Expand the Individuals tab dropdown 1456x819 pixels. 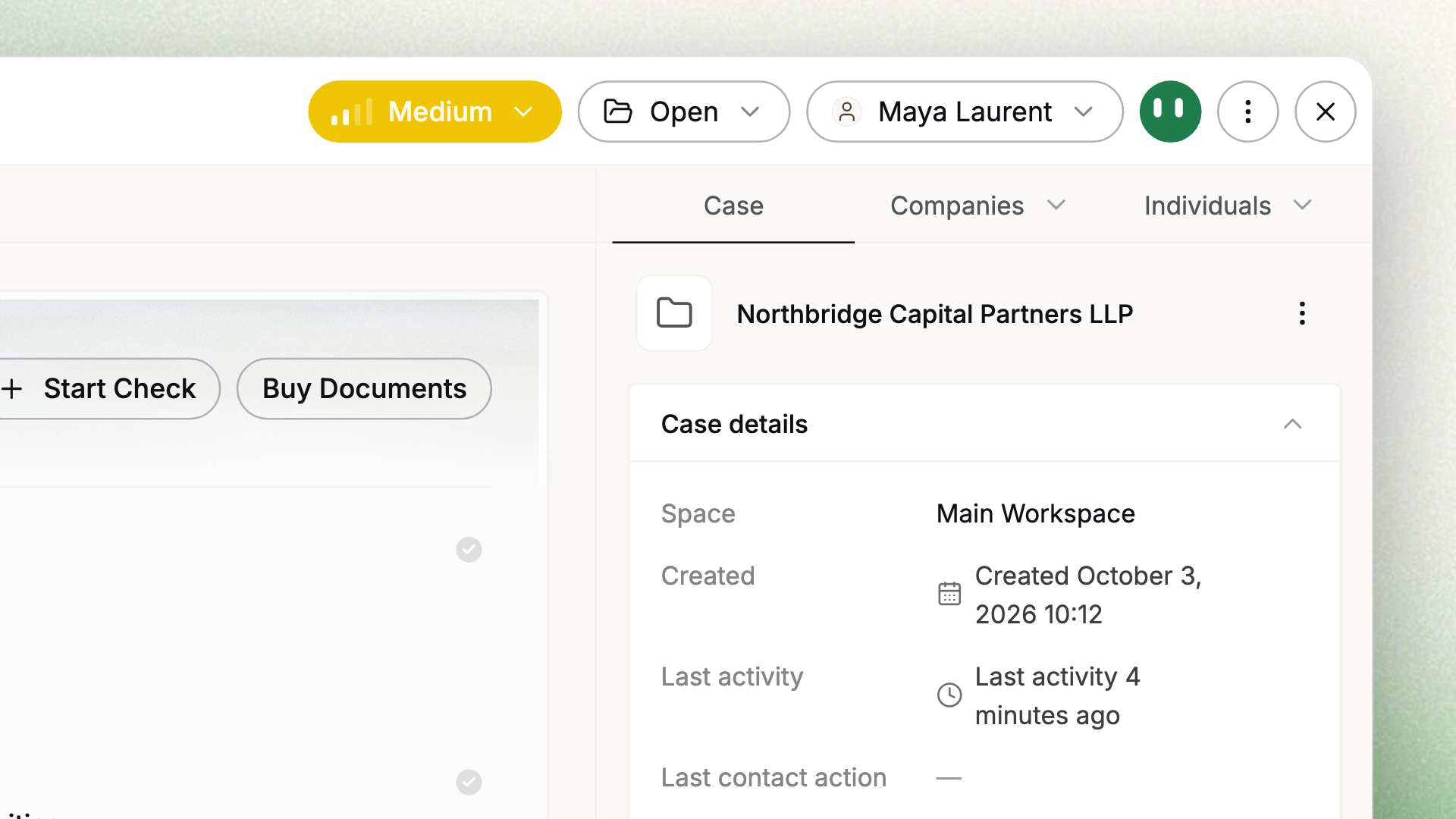click(1228, 206)
